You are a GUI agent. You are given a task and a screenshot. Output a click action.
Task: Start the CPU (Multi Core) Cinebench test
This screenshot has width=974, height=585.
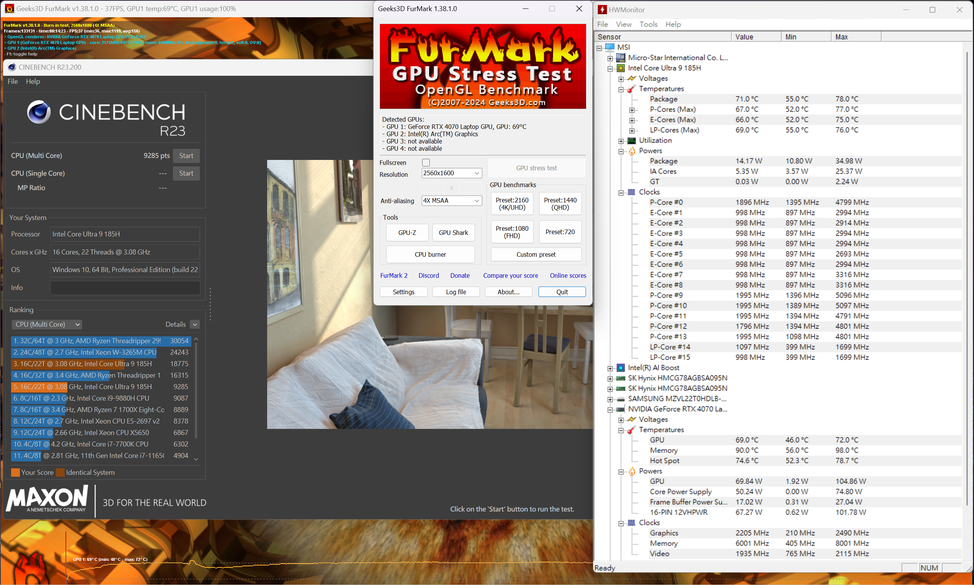click(186, 156)
